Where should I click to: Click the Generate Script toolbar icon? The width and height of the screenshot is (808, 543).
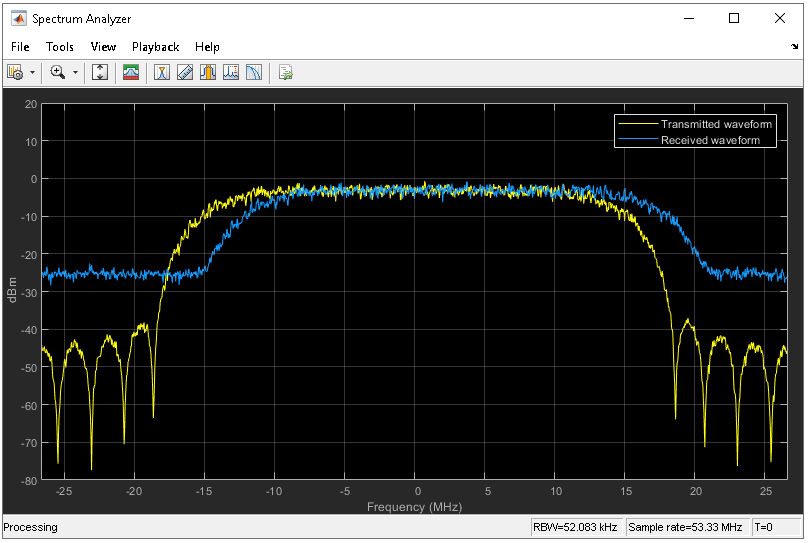(x=285, y=72)
